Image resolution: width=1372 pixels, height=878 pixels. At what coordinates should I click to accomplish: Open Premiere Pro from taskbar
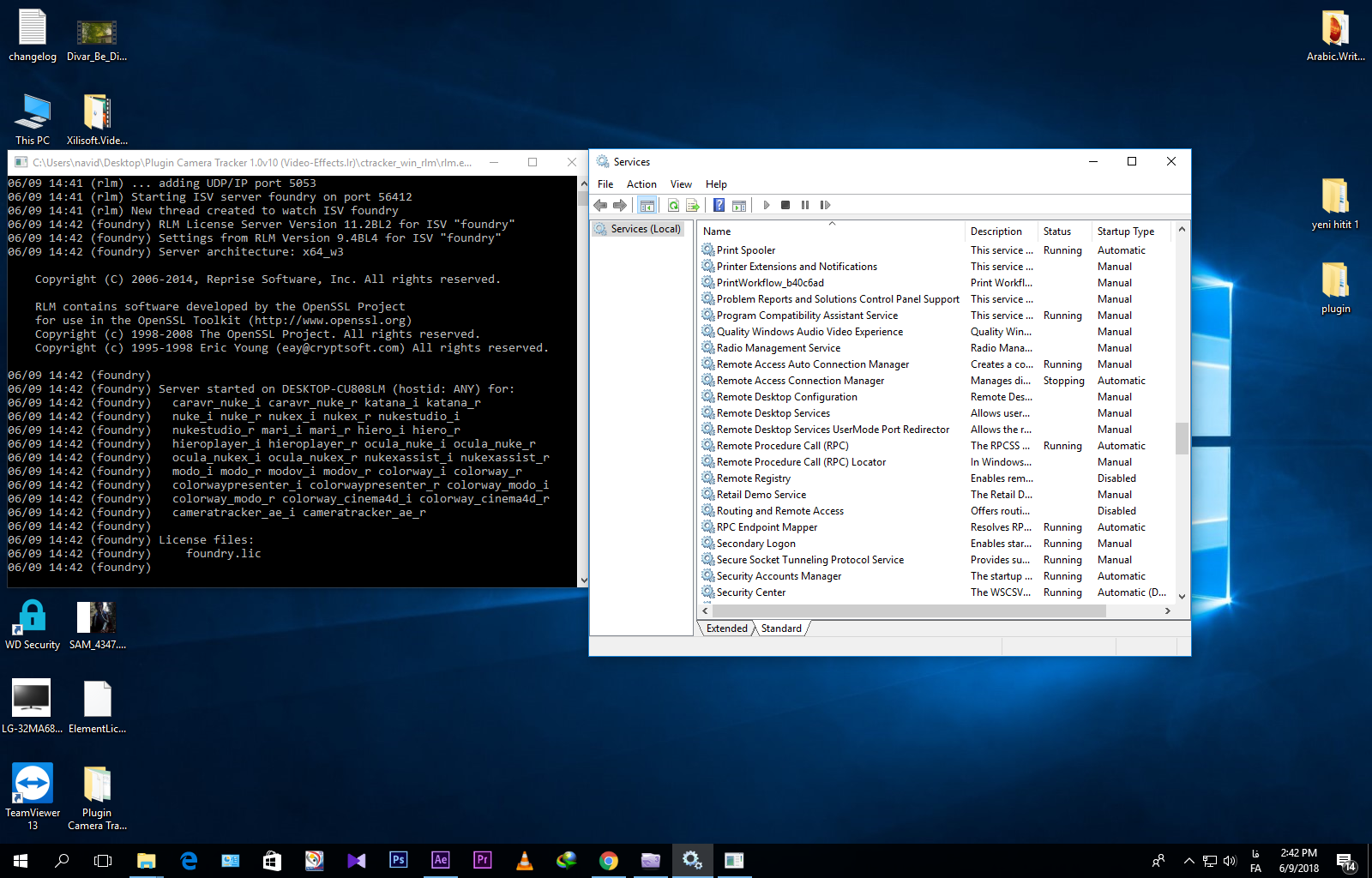(483, 861)
